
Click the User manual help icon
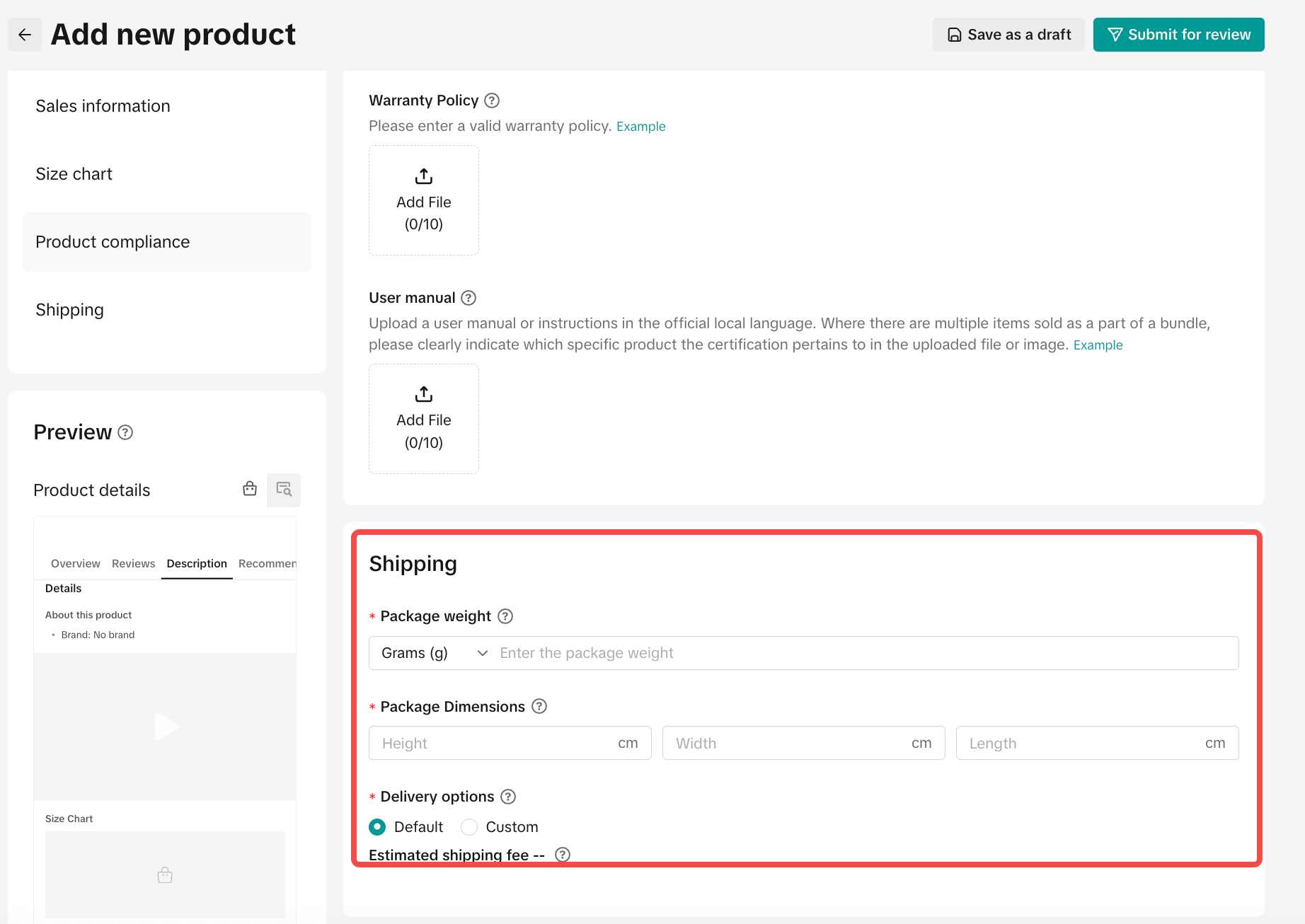468,298
